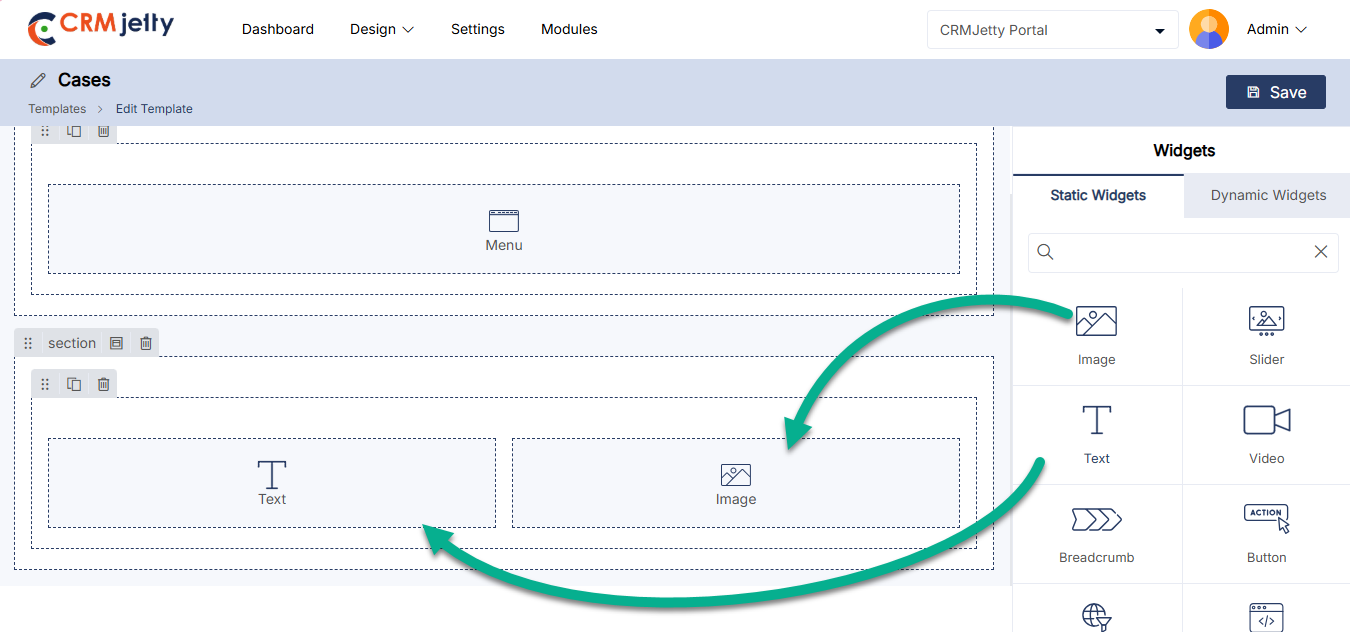
Task: Open section settings icon beside section label
Action: click(116, 343)
